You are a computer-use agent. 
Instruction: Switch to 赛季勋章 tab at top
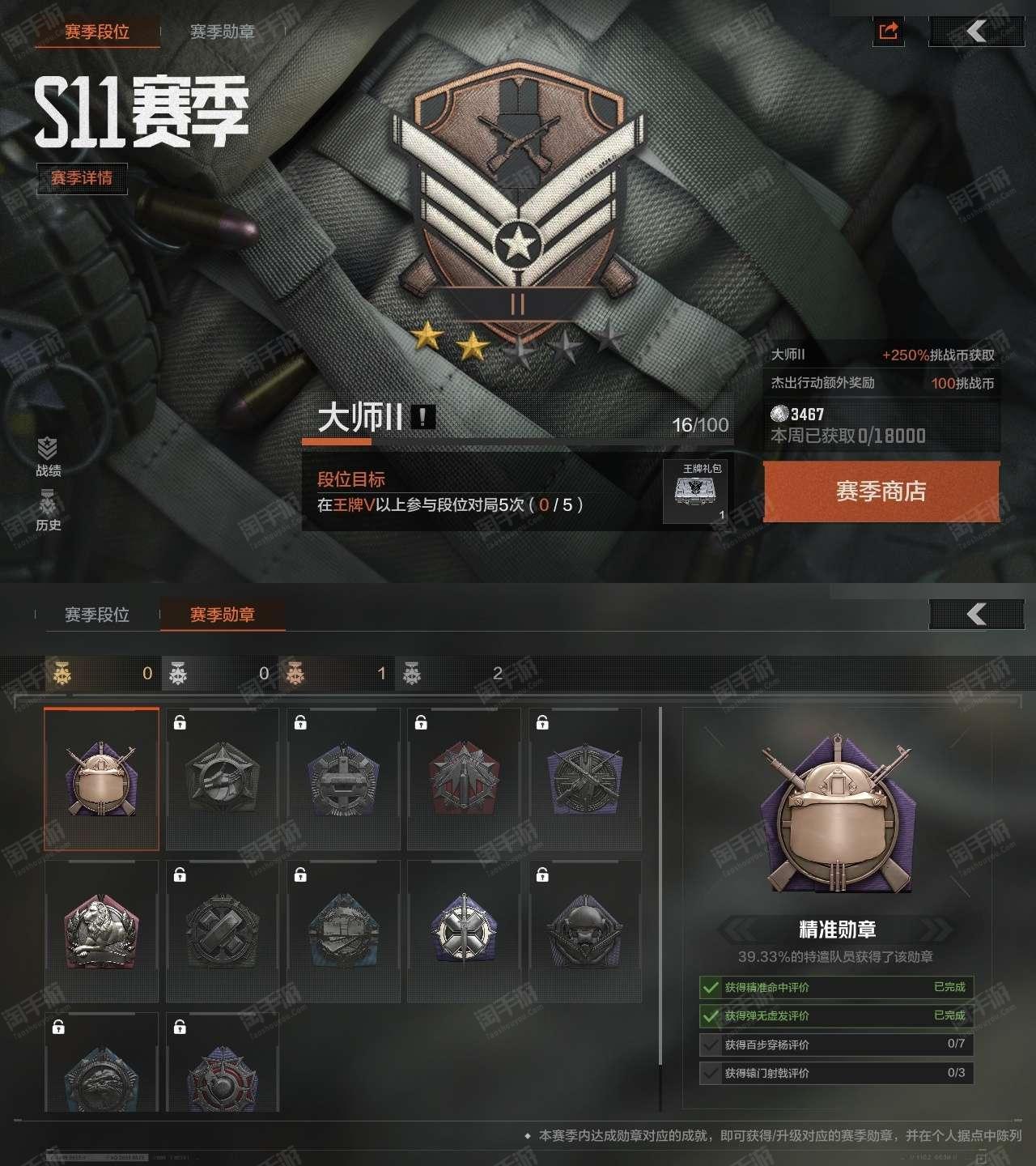[222, 32]
